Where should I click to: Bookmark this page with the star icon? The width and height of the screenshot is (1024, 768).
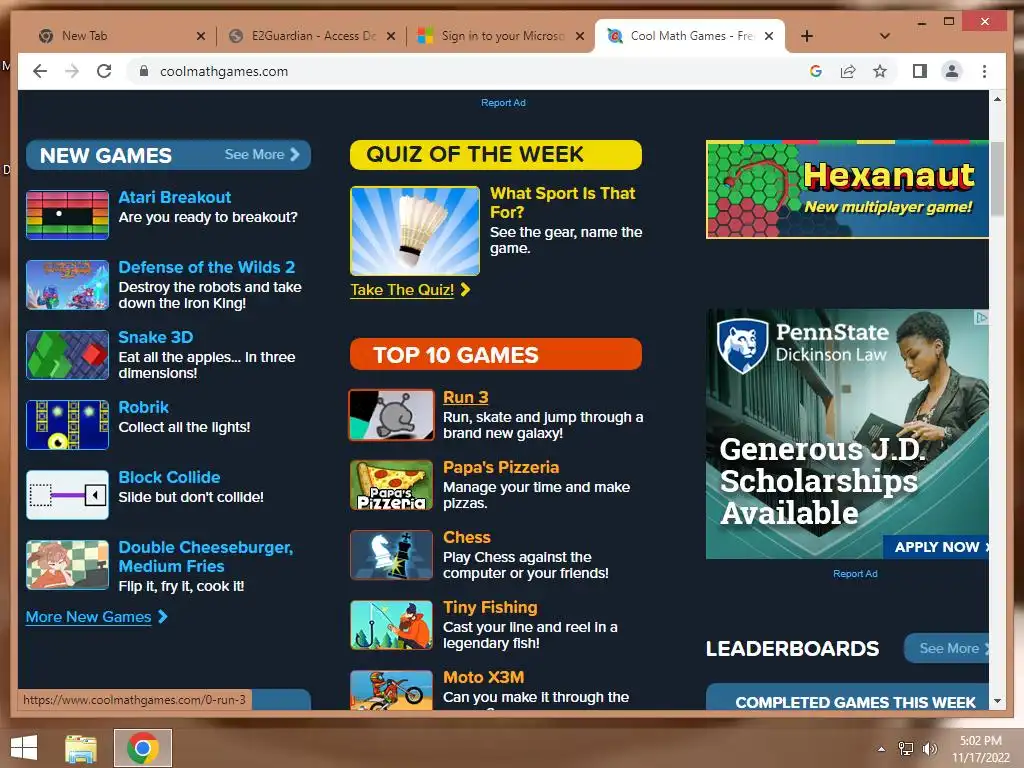(x=880, y=71)
